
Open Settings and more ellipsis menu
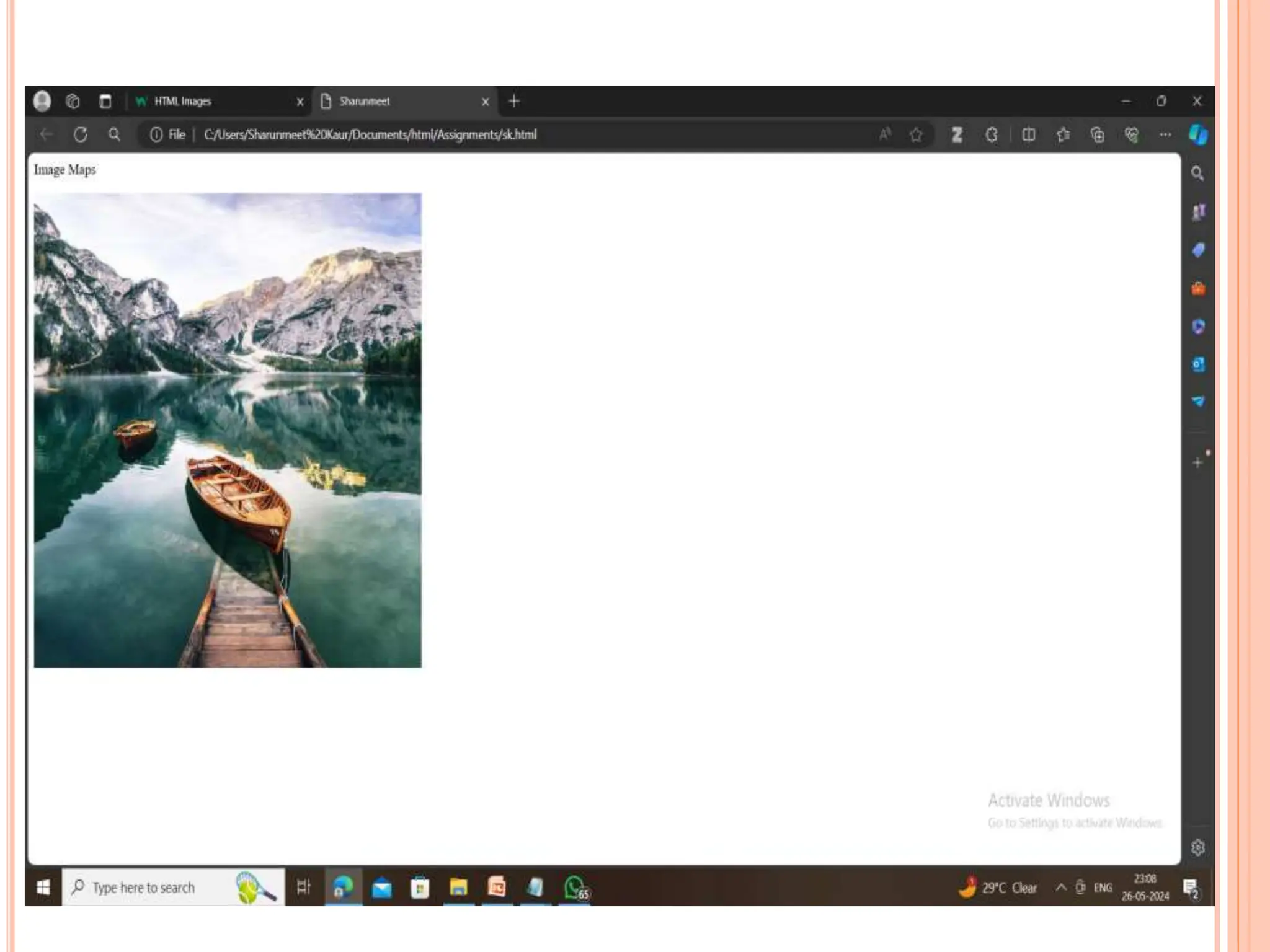[x=1165, y=134]
